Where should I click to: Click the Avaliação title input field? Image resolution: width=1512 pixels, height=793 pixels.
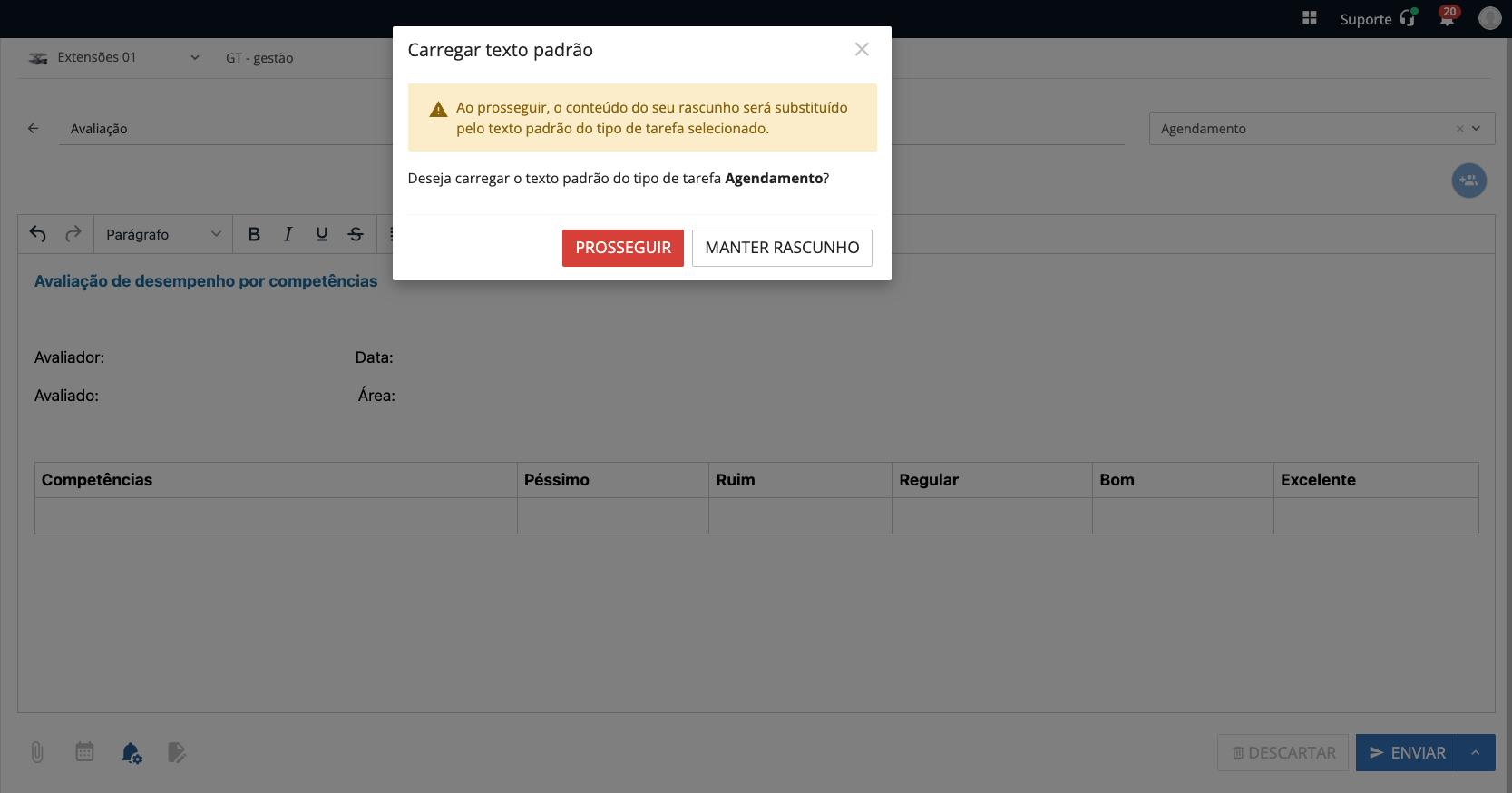(x=227, y=129)
